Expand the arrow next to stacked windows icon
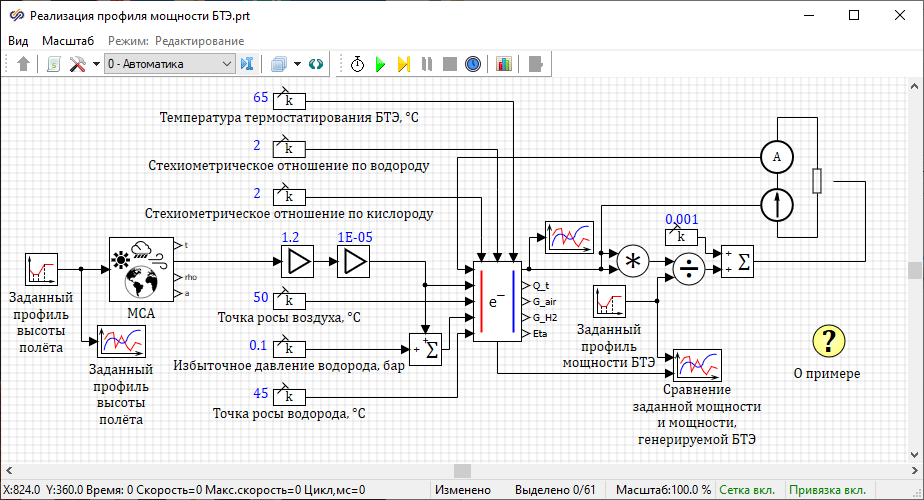Viewport: 924px width, 500px height. point(297,64)
